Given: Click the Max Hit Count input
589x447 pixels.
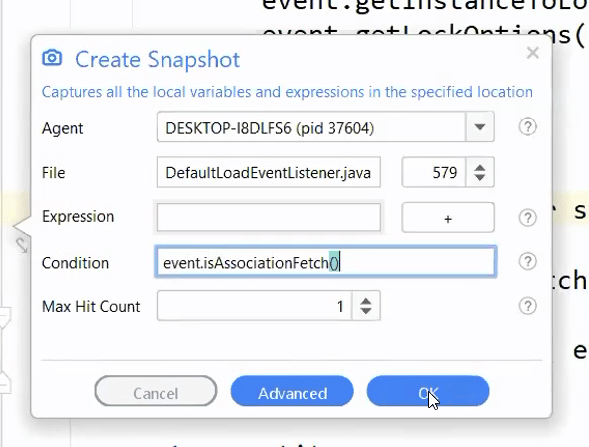Looking at the screenshot, I should pos(255,306).
